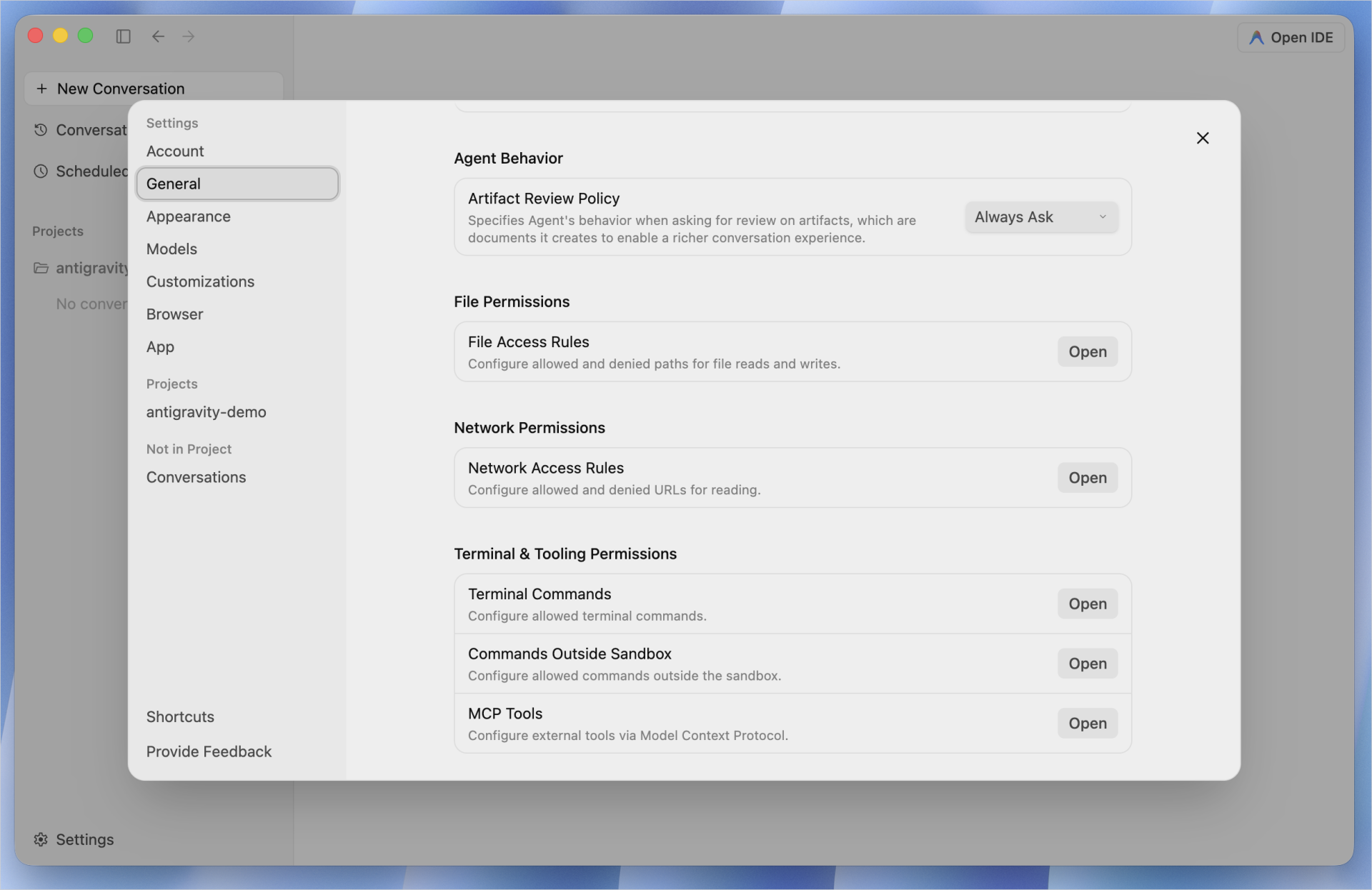Viewport: 1372px width, 890px height.
Task: Click Provide Feedback link
Action: 237,751
